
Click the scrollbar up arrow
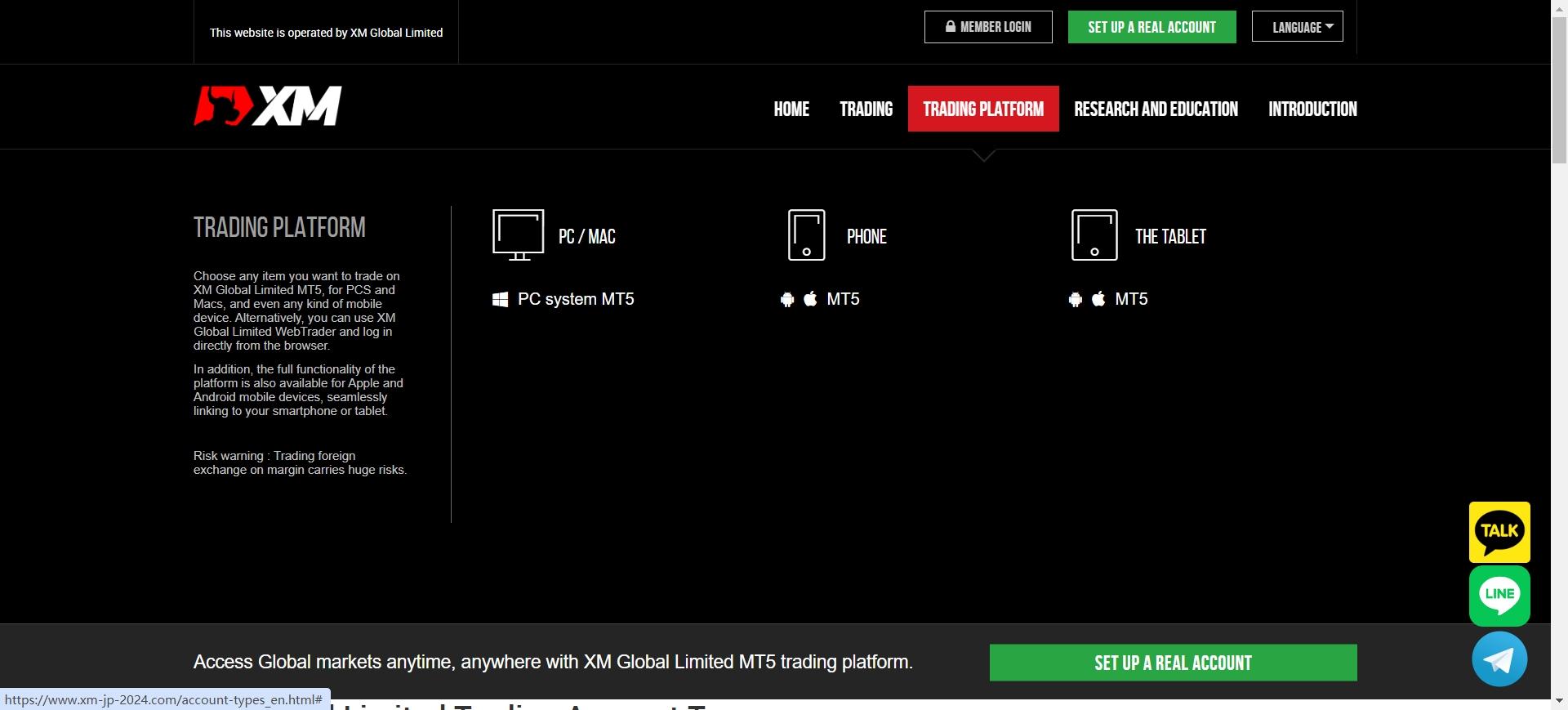[1559, 7]
